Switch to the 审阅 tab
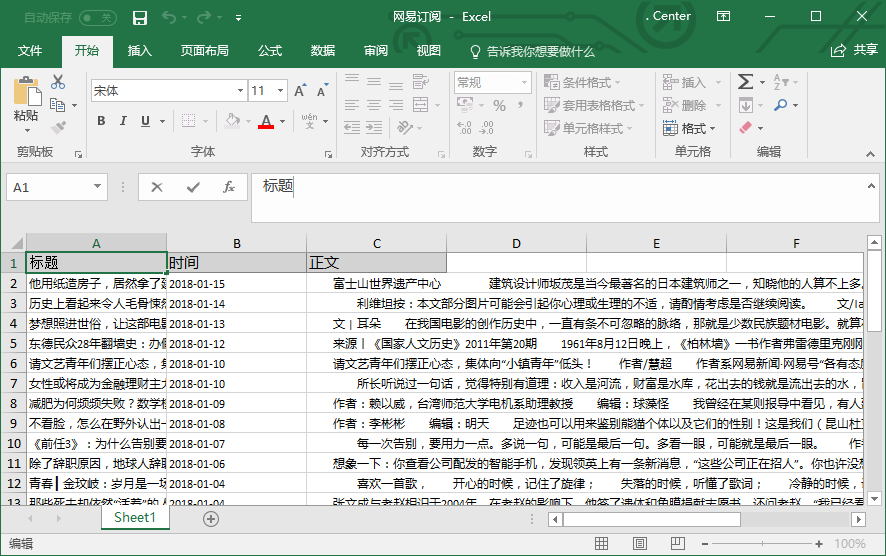Screen dimensions: 886x556 tap(376, 51)
